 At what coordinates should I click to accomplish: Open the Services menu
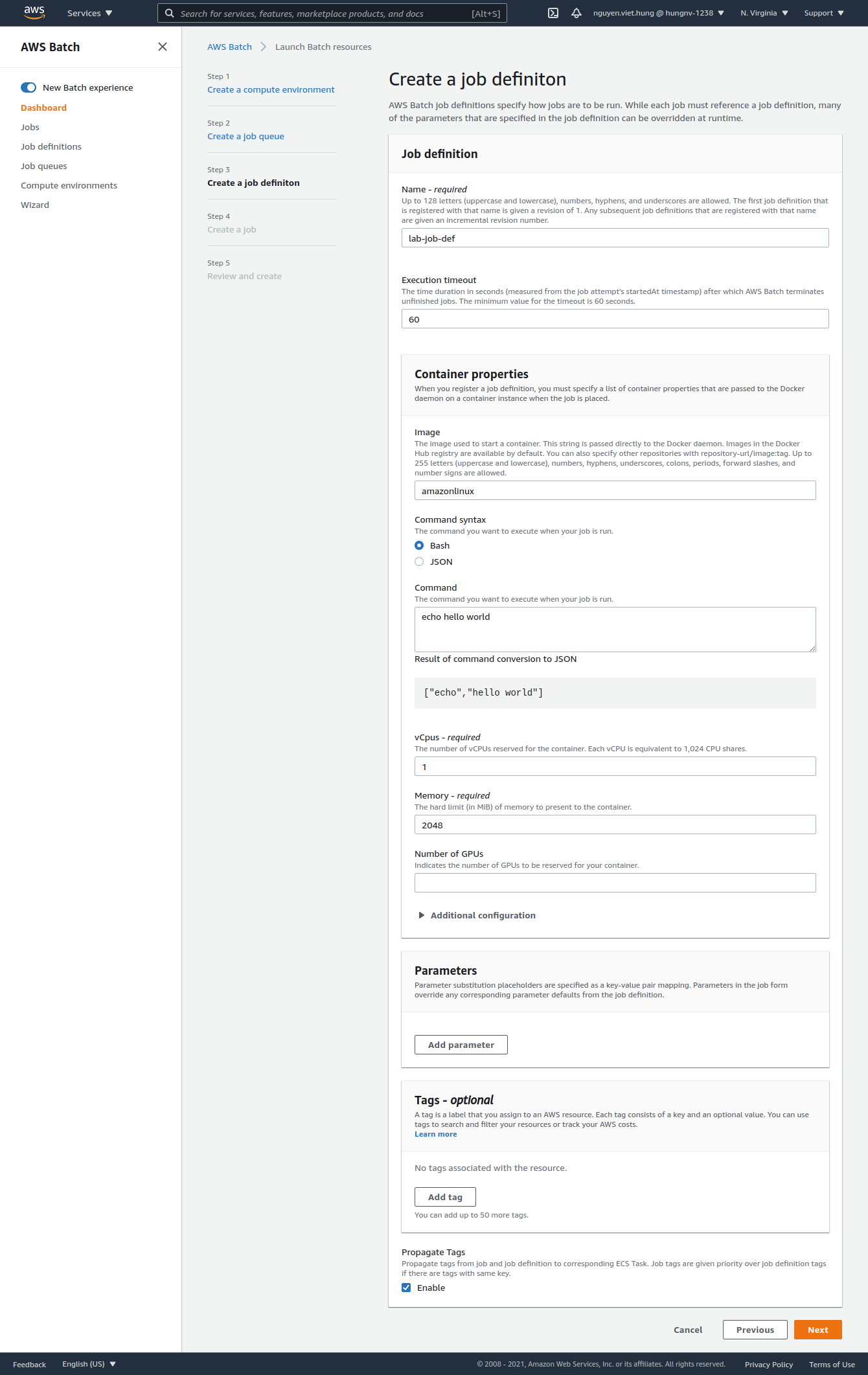88,12
